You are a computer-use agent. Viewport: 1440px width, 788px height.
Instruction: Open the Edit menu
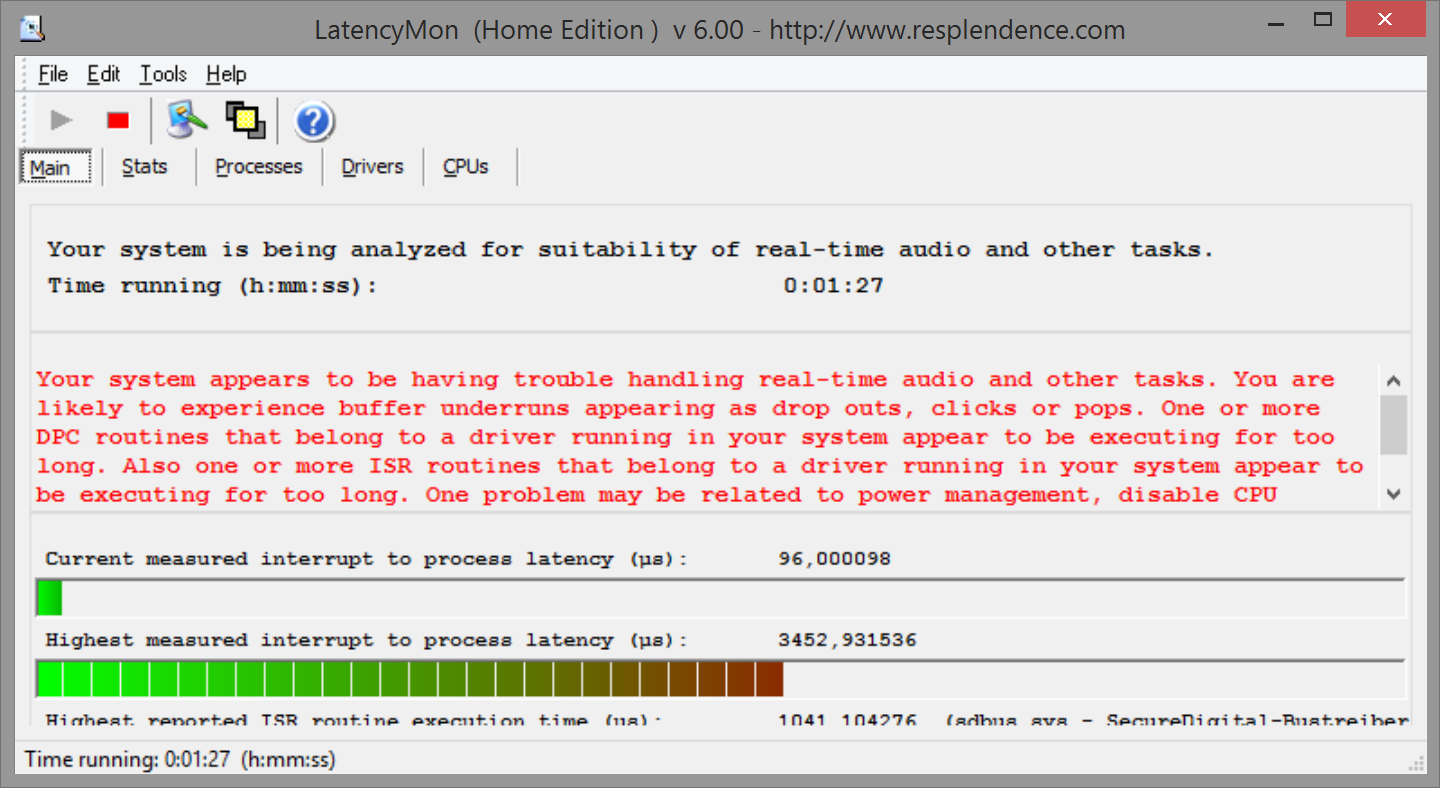click(x=104, y=74)
